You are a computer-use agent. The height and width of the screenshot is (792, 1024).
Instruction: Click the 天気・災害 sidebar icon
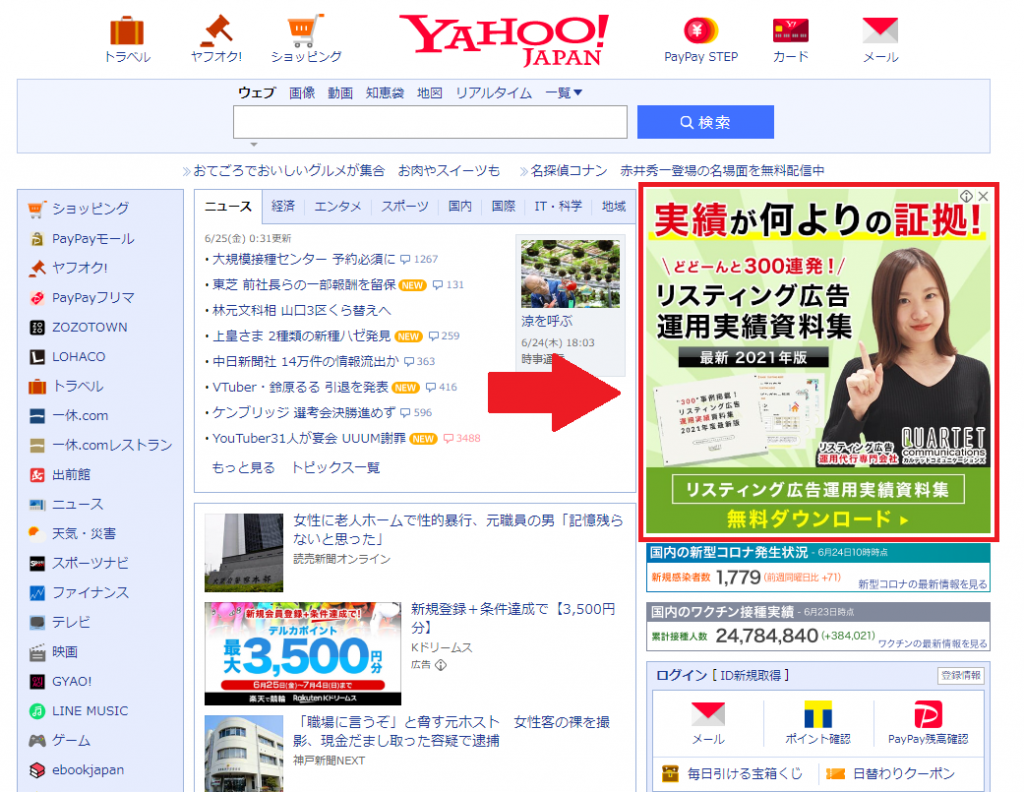coord(37,533)
